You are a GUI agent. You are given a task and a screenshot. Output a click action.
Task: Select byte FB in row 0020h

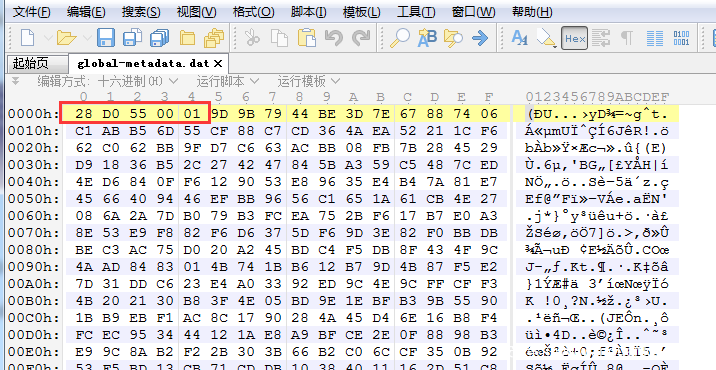(x=381, y=148)
